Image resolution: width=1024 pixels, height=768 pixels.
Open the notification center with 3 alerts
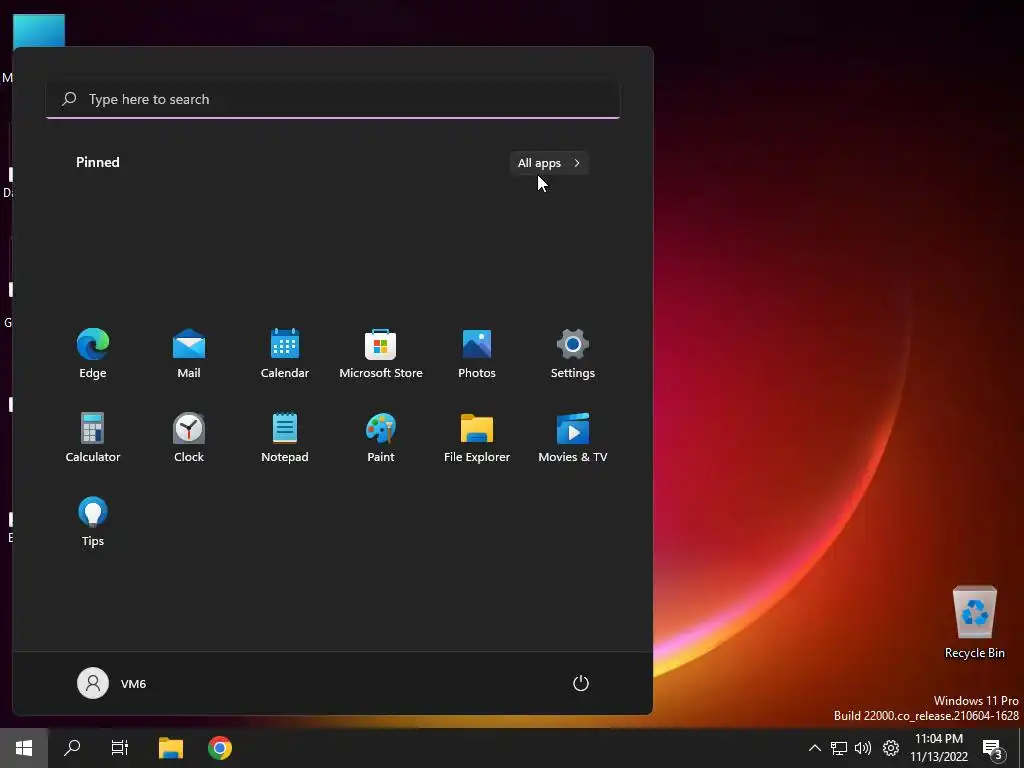[x=993, y=749]
